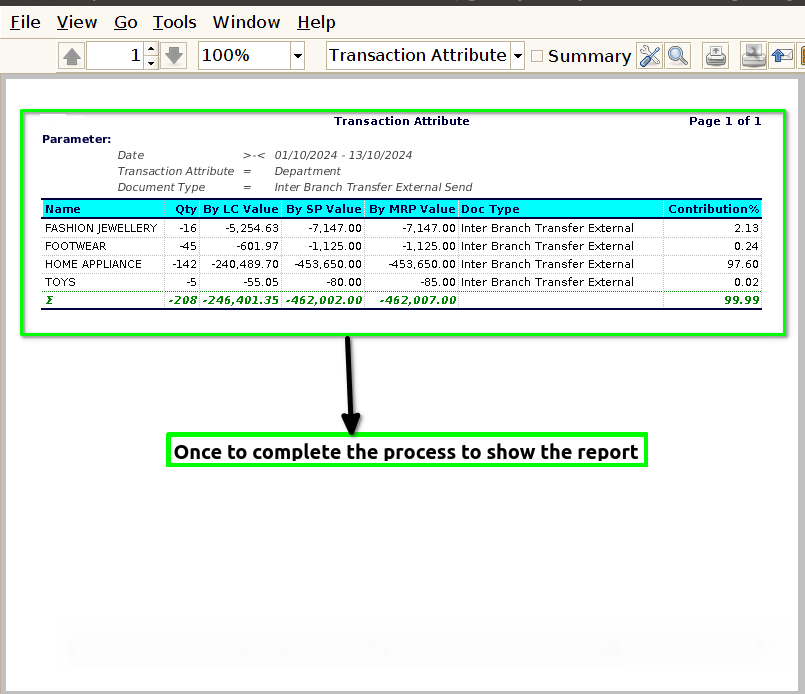Click the Transaction Attribute report title
This screenshot has width=805, height=694.
[401, 121]
